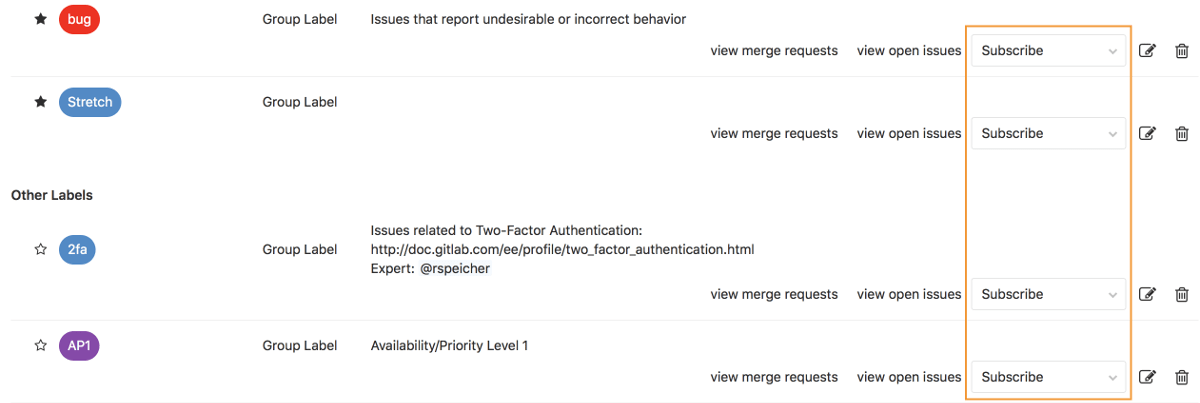
Task: Unstar the bug label
Action: point(41,19)
